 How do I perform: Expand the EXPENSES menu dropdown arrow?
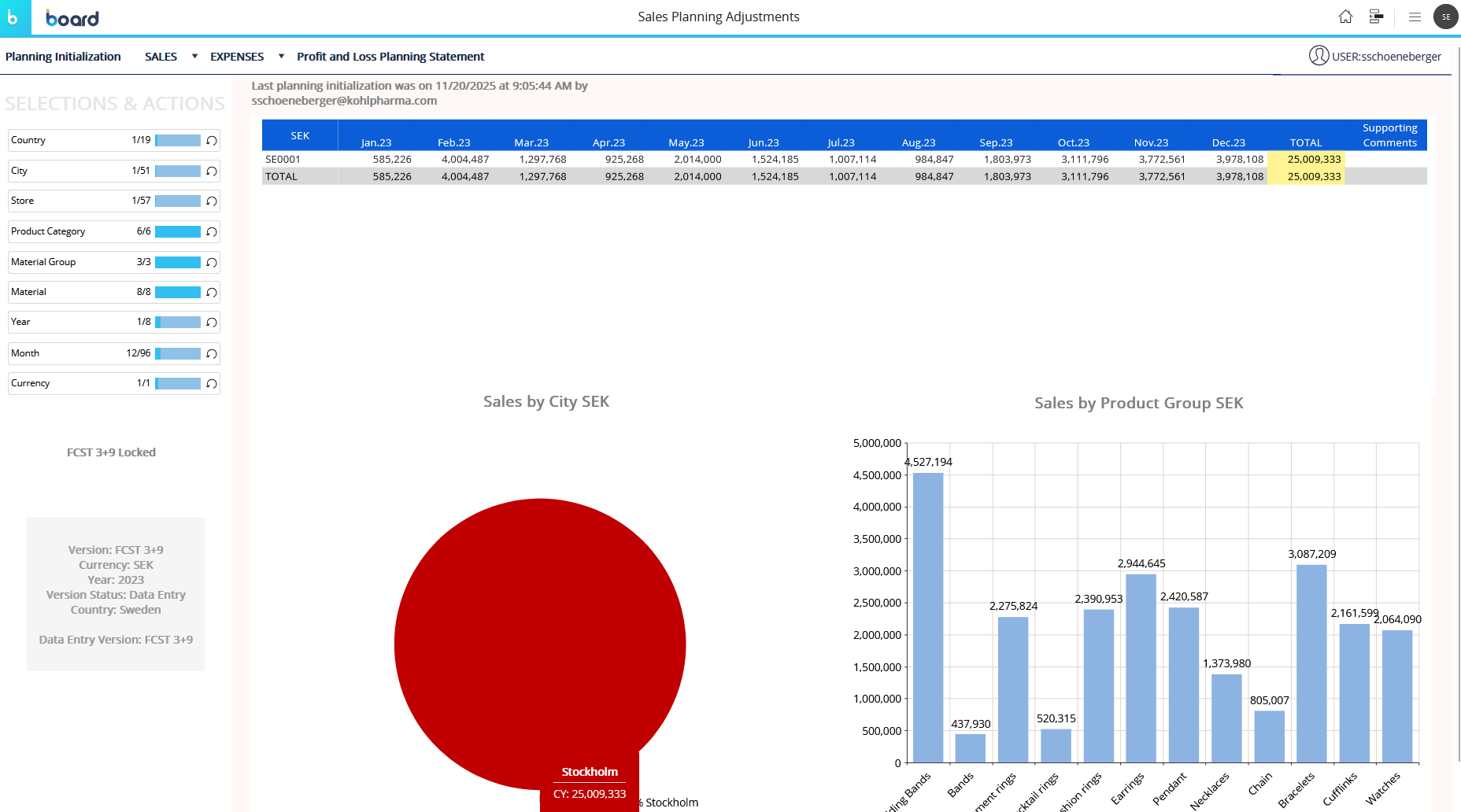pyautogui.click(x=281, y=56)
